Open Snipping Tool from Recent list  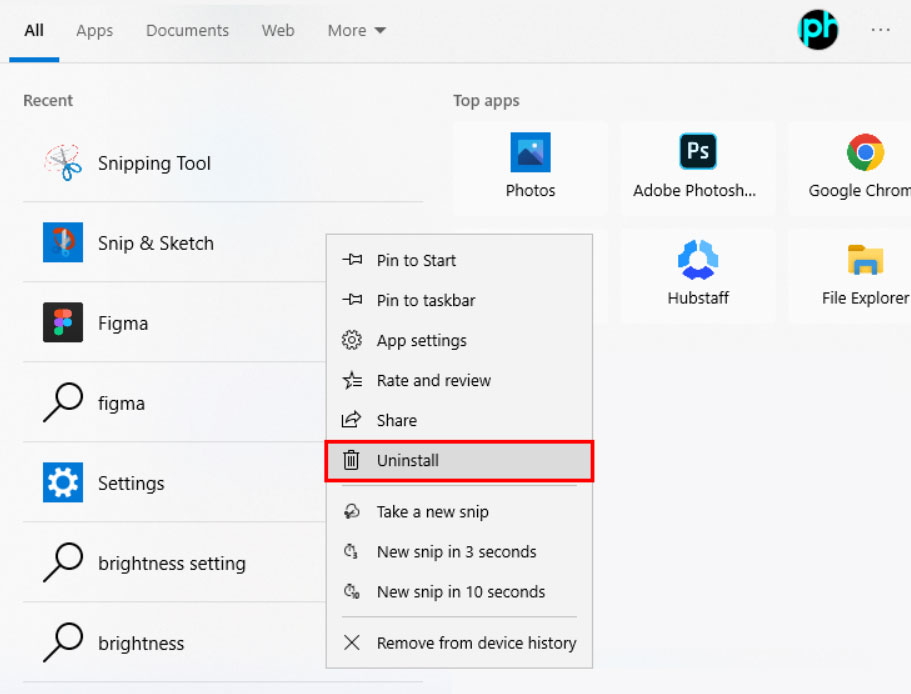click(223, 163)
